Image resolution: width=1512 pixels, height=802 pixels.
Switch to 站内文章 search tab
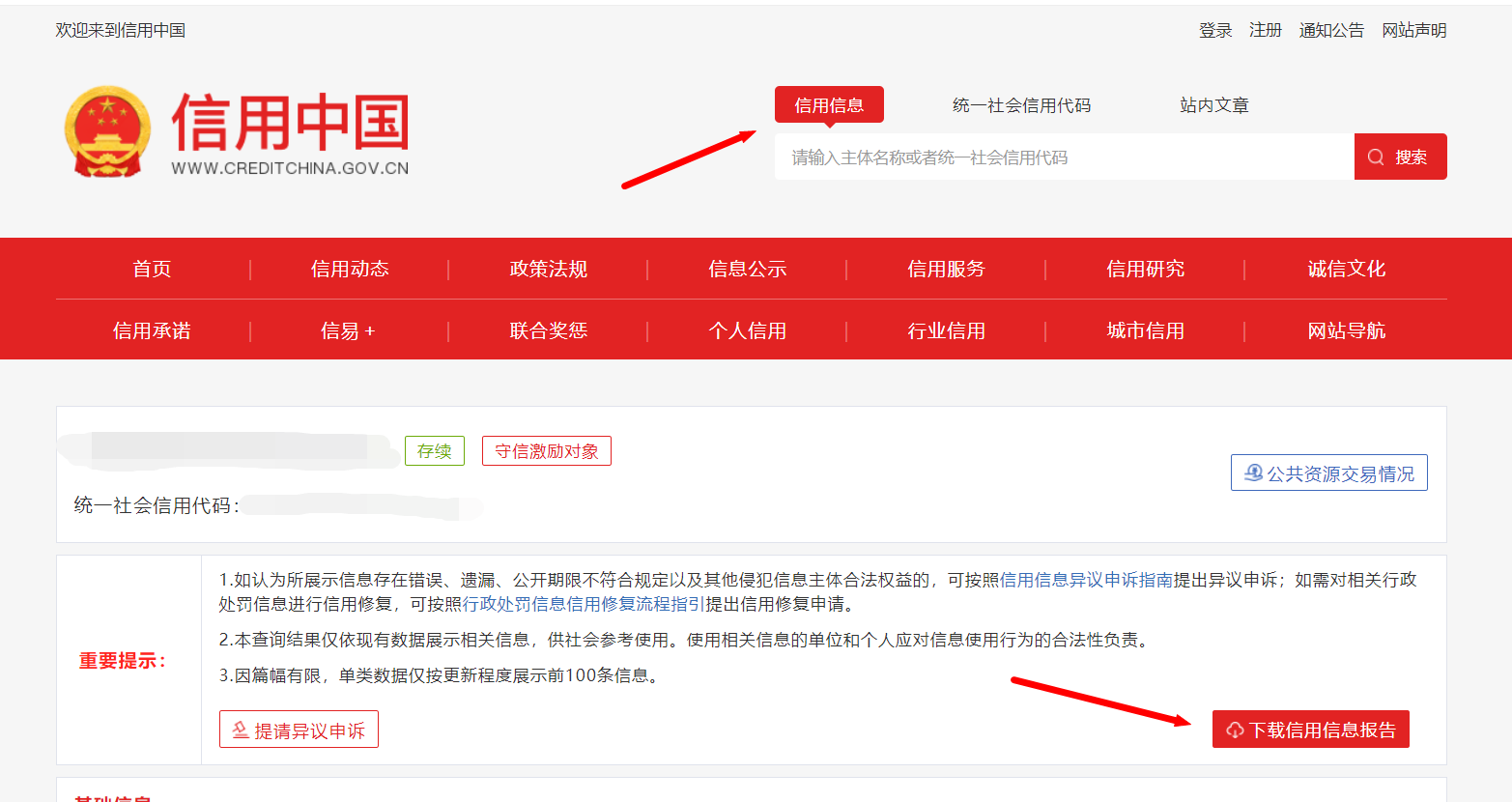pos(1213,105)
